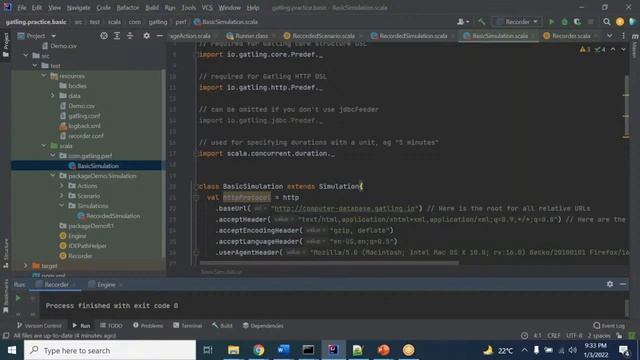
Task: Open the TODO tool window
Action: tap(111, 326)
